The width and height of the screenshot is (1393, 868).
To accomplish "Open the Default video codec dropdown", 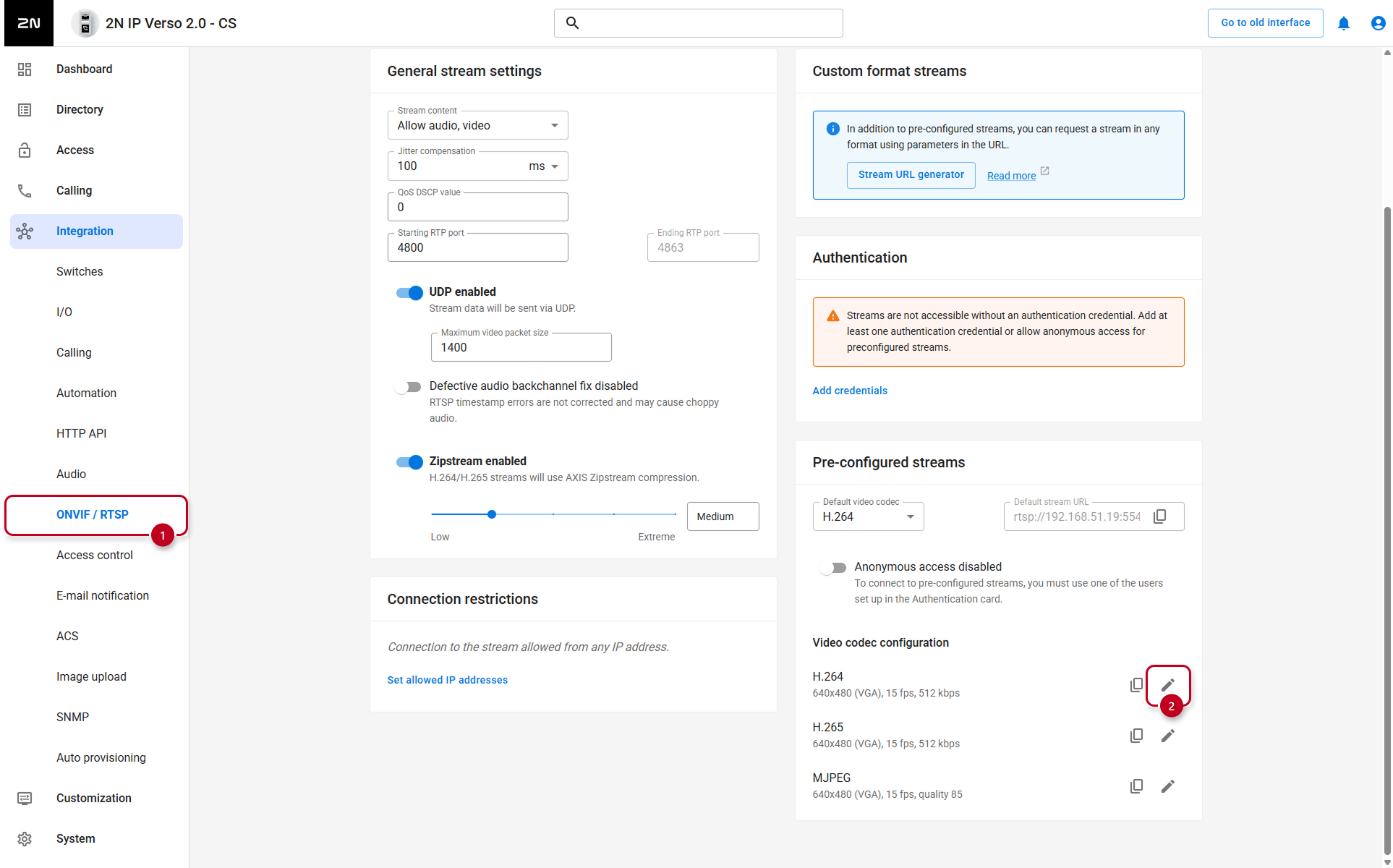I will [x=868, y=516].
